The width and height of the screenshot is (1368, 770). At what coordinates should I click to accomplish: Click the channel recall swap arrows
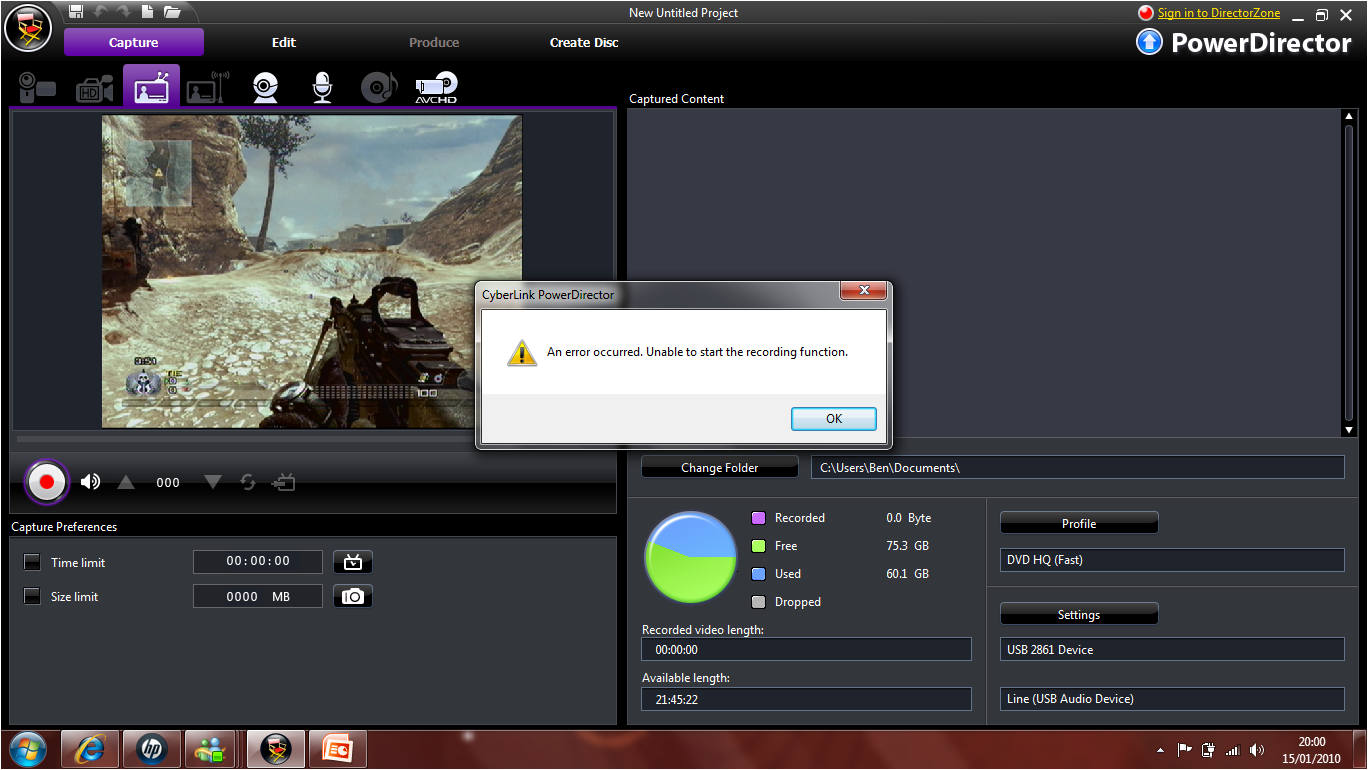[x=248, y=482]
